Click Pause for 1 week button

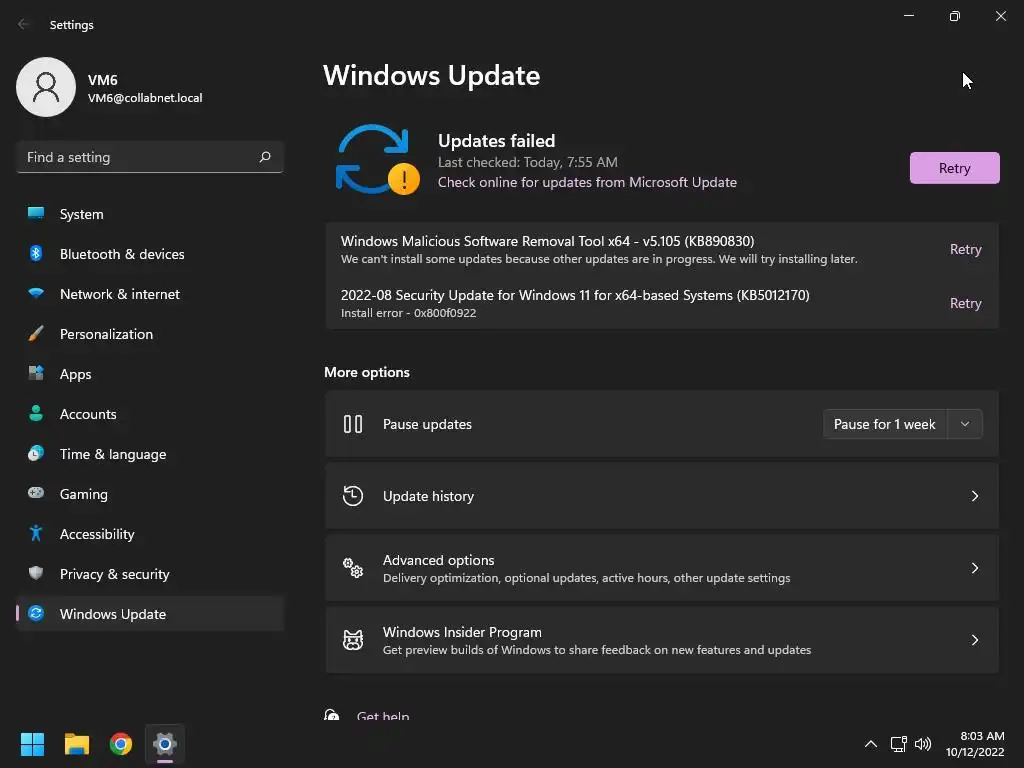coord(885,424)
